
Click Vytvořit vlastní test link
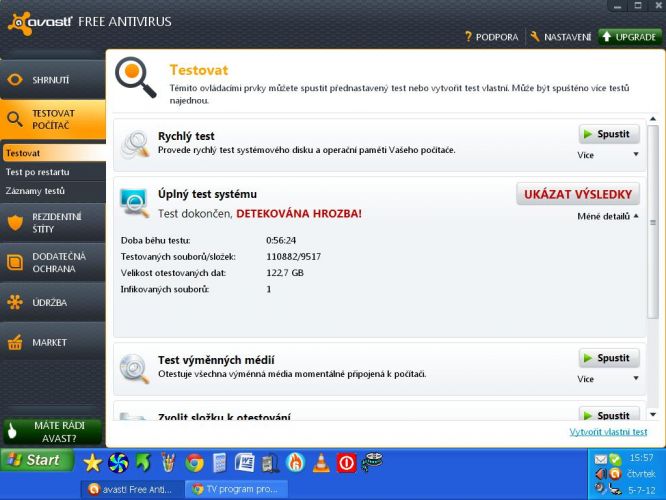pyautogui.click(x=608, y=432)
